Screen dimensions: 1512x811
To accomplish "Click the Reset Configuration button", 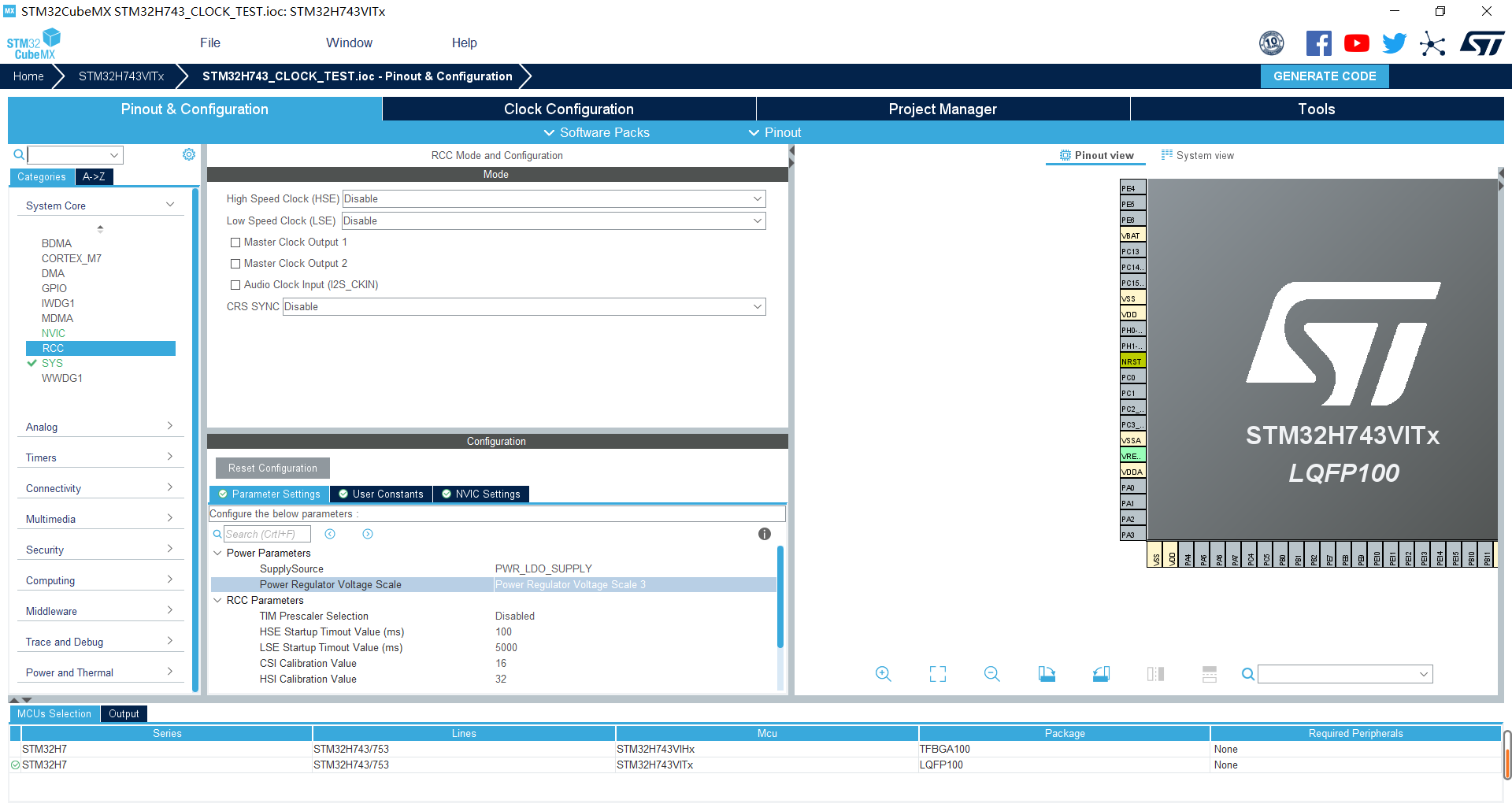I will point(272,468).
